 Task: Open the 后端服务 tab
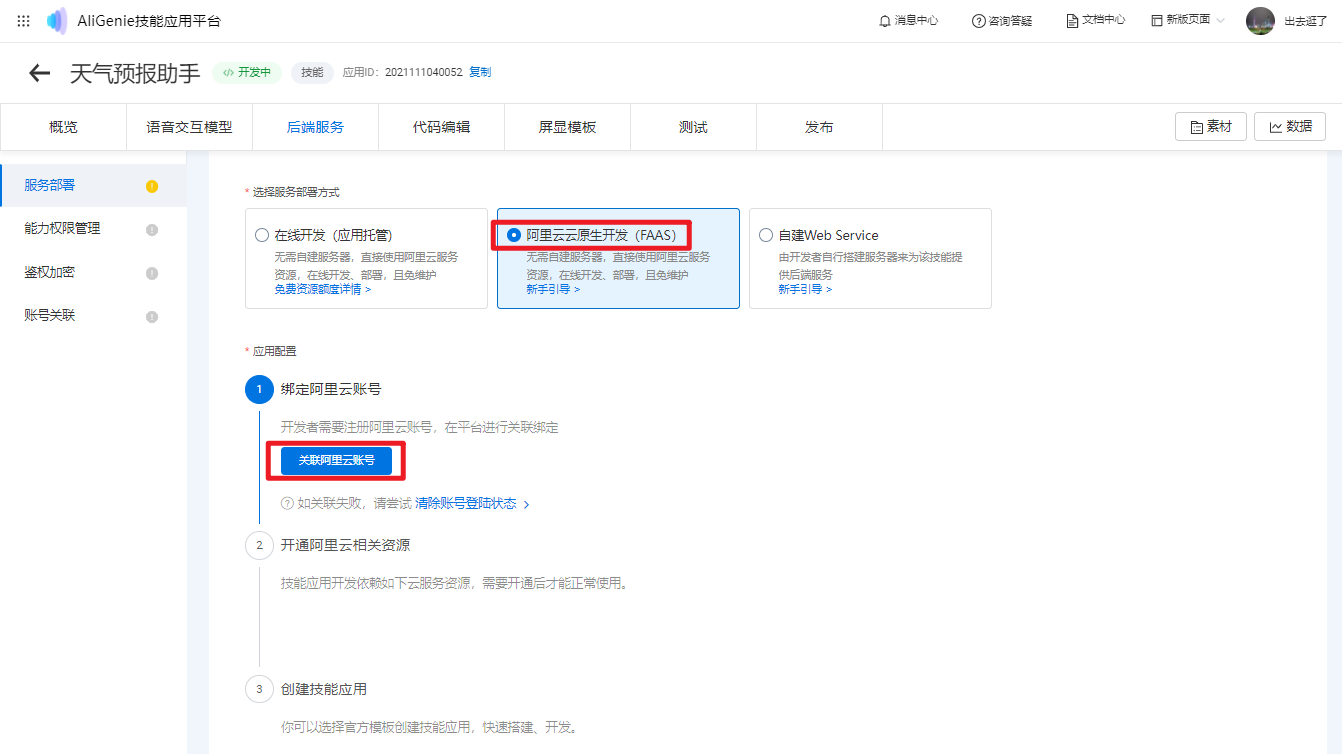[315, 127]
